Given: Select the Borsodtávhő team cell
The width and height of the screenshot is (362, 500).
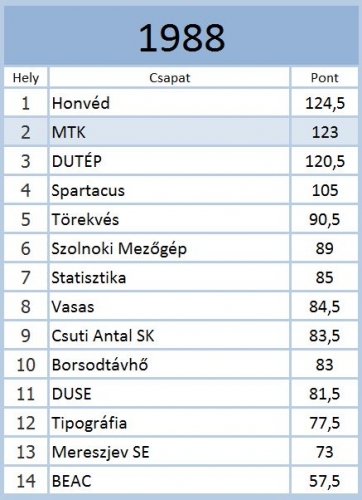Looking at the screenshot, I should [169, 365].
